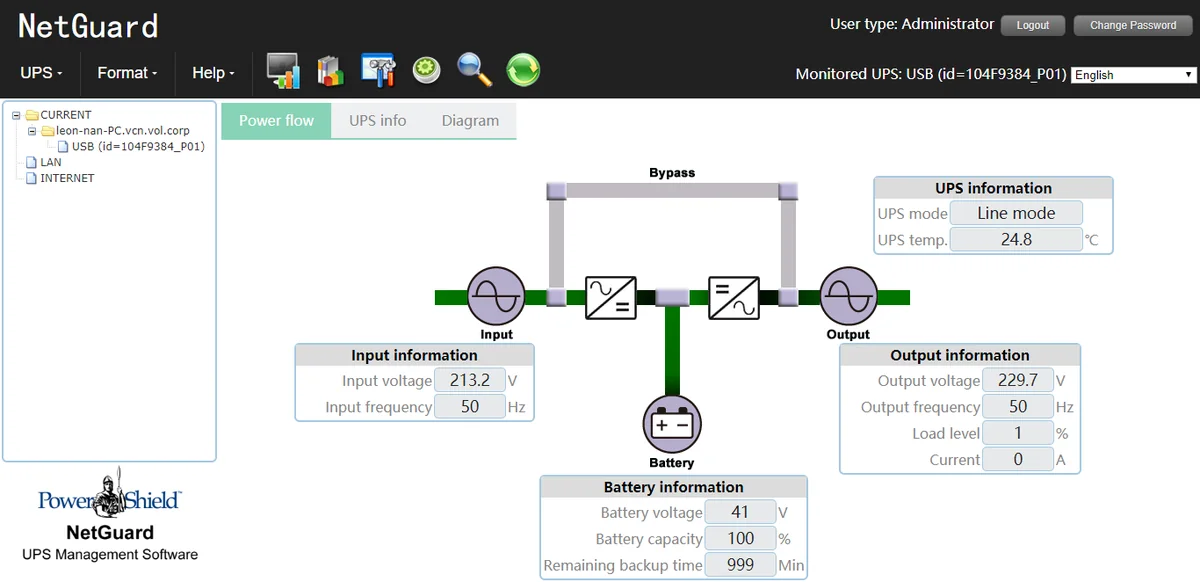Click the inverter DC-to-AC converter icon
Image resolution: width=1200 pixels, height=582 pixels.
click(734, 297)
